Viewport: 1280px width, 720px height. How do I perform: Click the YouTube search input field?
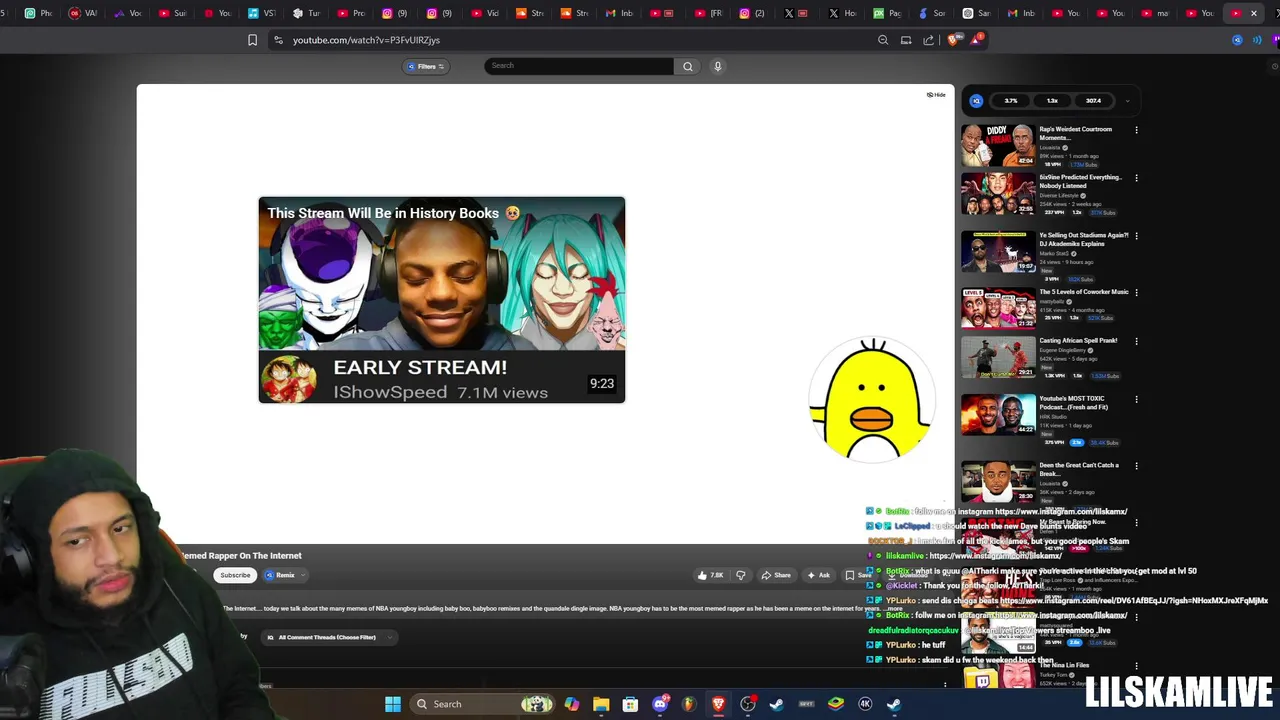[579, 66]
